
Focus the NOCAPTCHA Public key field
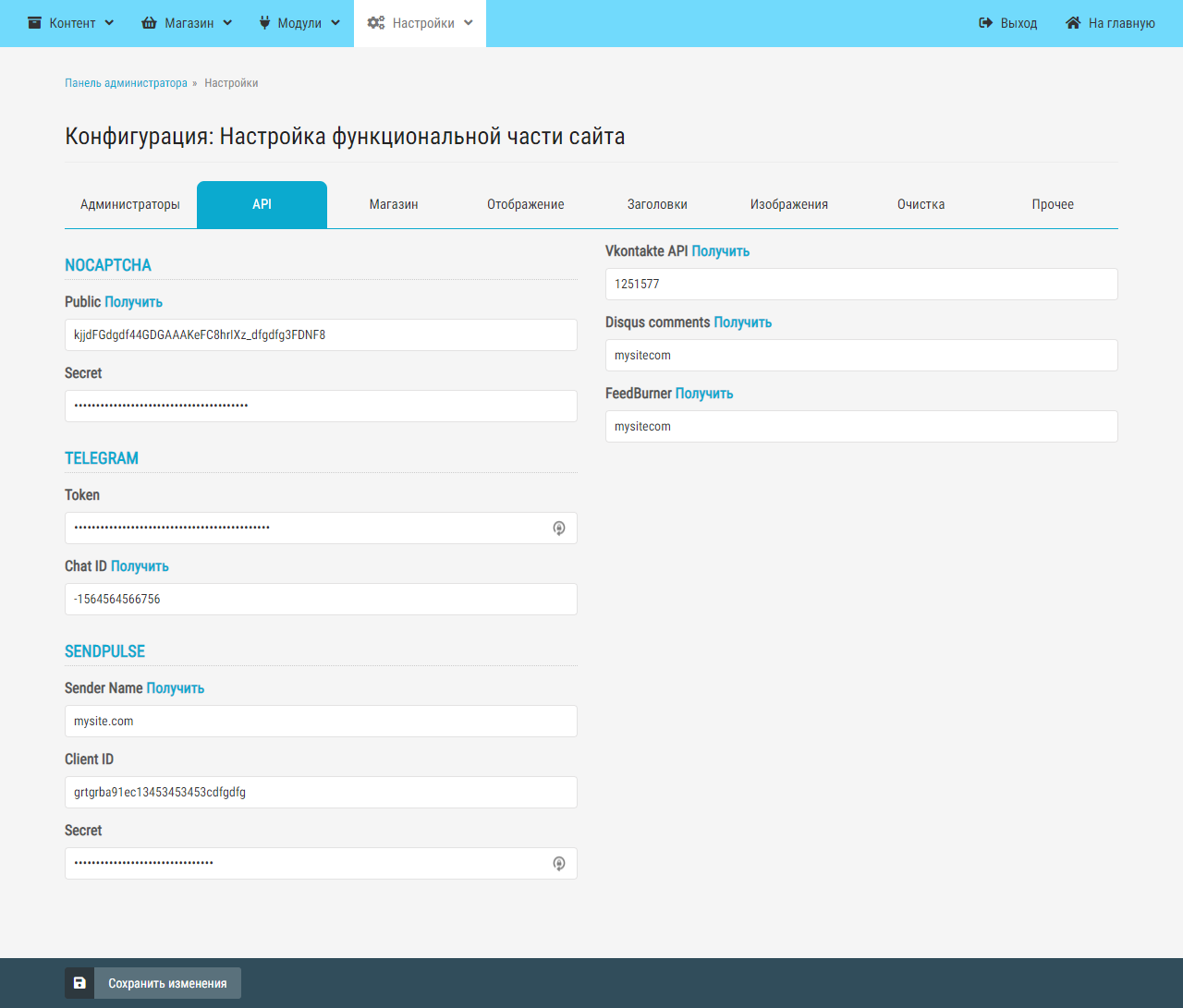(x=321, y=334)
